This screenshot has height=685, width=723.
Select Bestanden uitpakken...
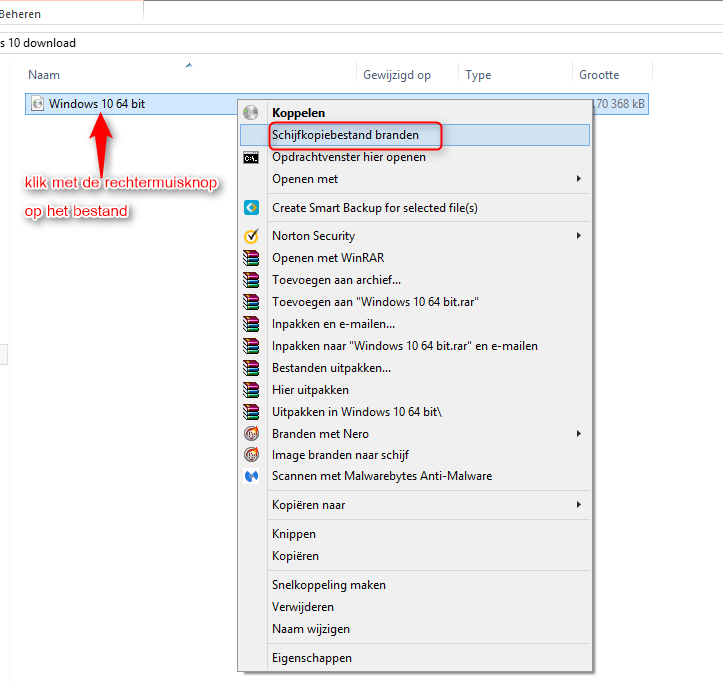click(415, 368)
